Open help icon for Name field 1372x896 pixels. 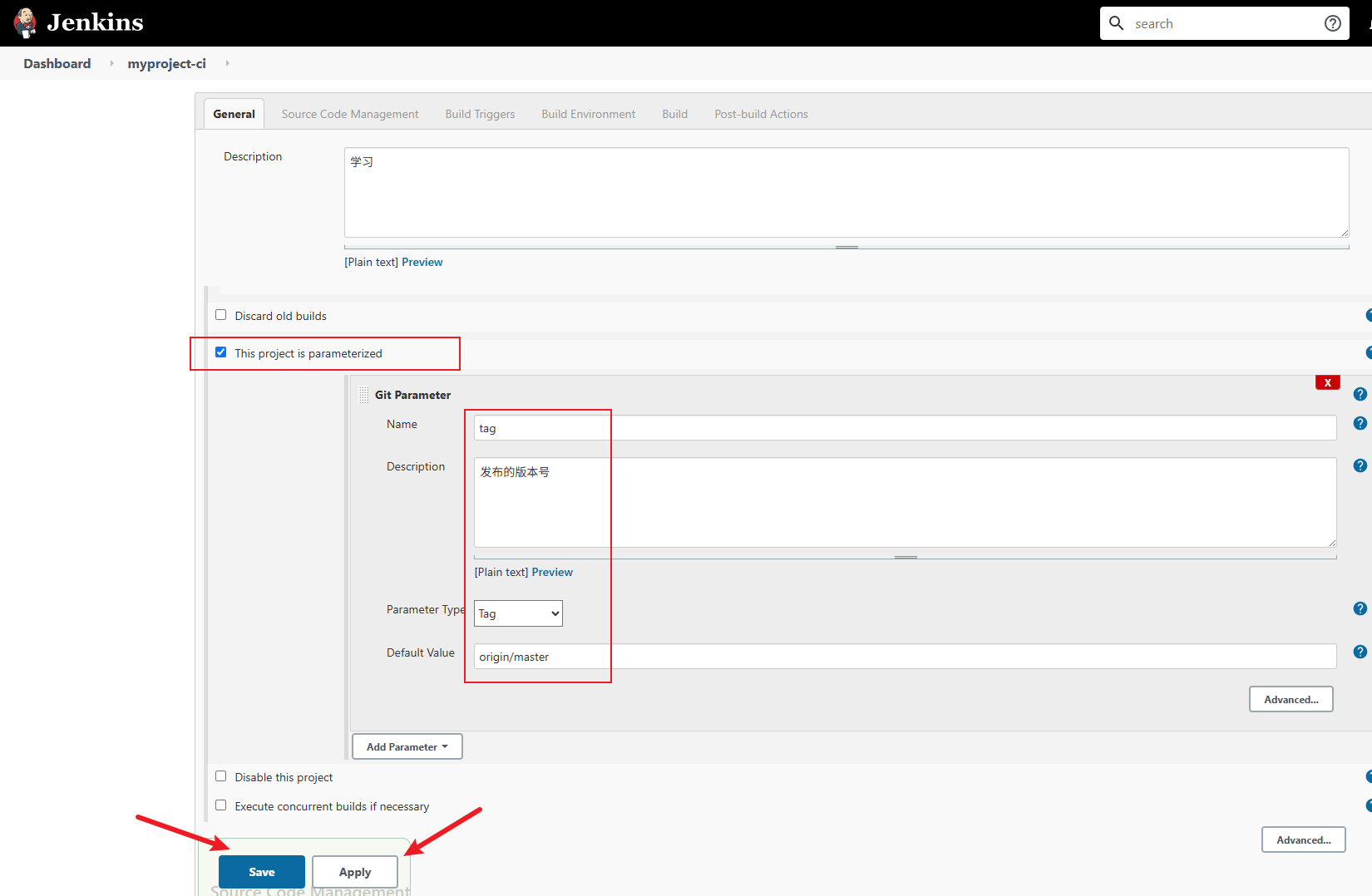pyautogui.click(x=1360, y=423)
